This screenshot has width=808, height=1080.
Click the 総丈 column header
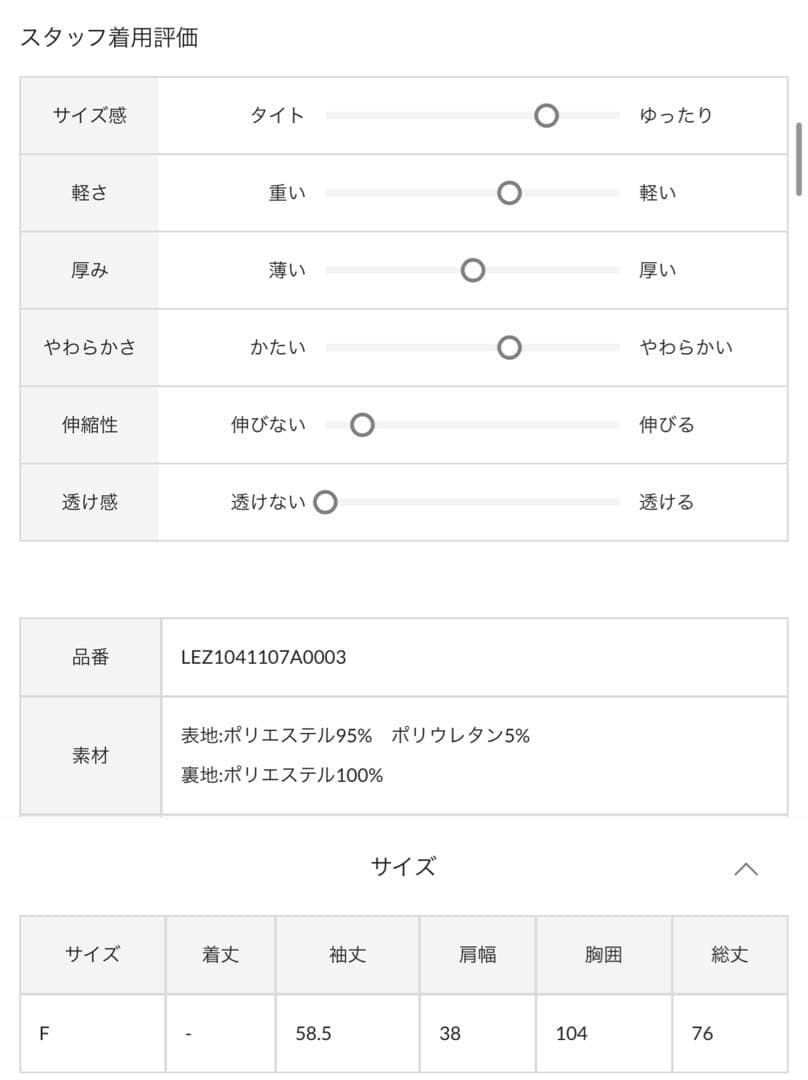(729, 955)
